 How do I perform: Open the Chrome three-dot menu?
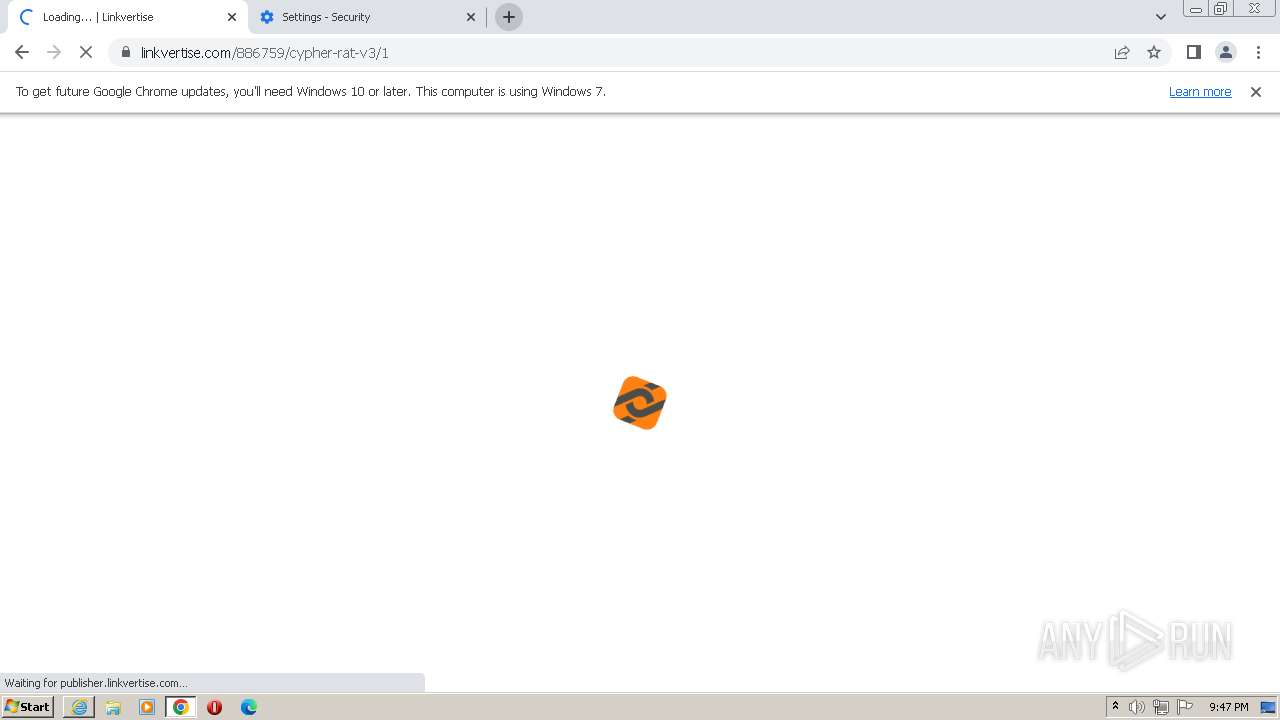pyautogui.click(x=1258, y=52)
